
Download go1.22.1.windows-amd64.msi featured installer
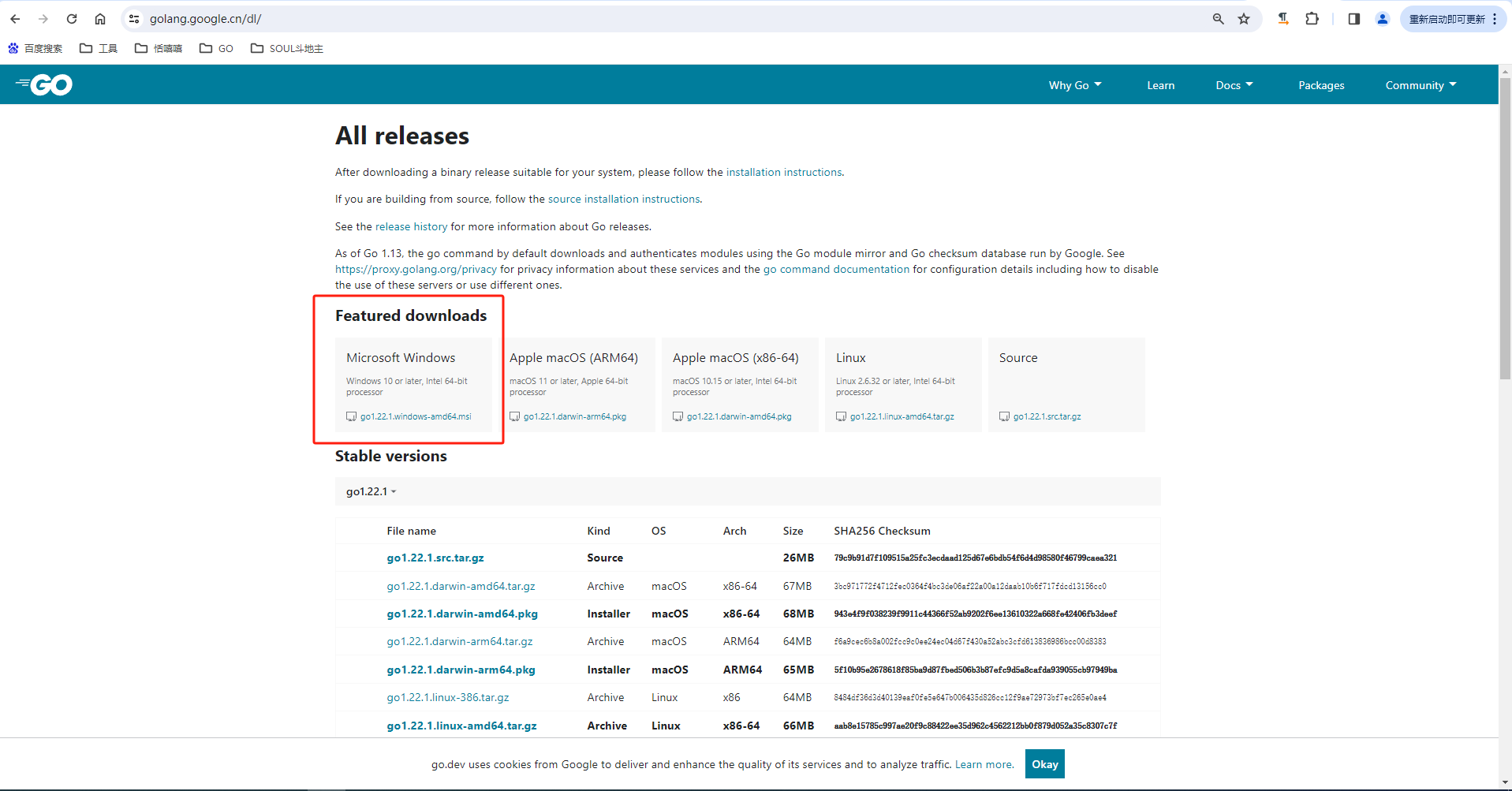[x=415, y=416]
